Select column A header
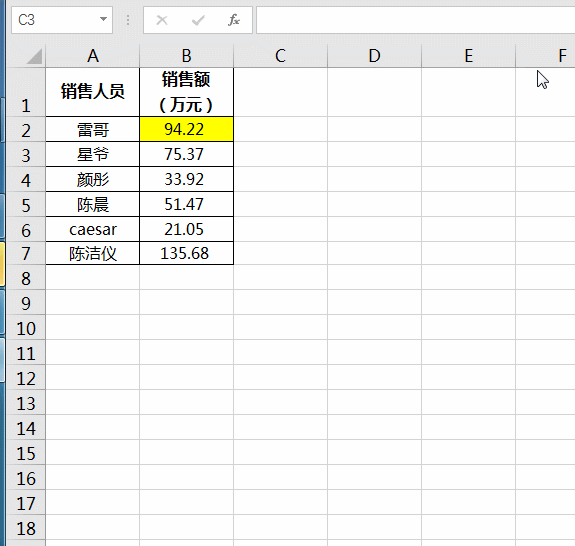575x546 pixels. 93,56
